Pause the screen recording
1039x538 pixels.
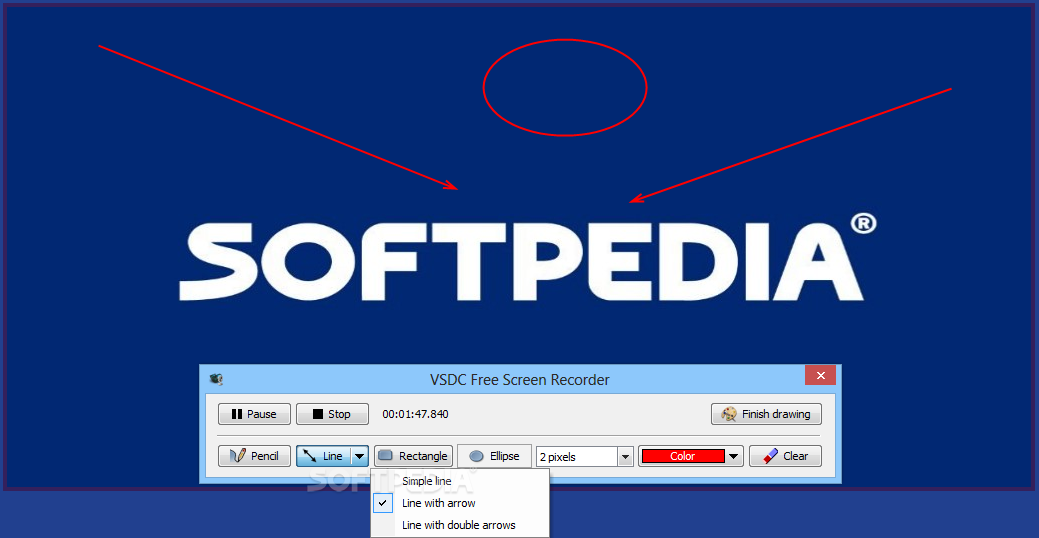pos(254,414)
